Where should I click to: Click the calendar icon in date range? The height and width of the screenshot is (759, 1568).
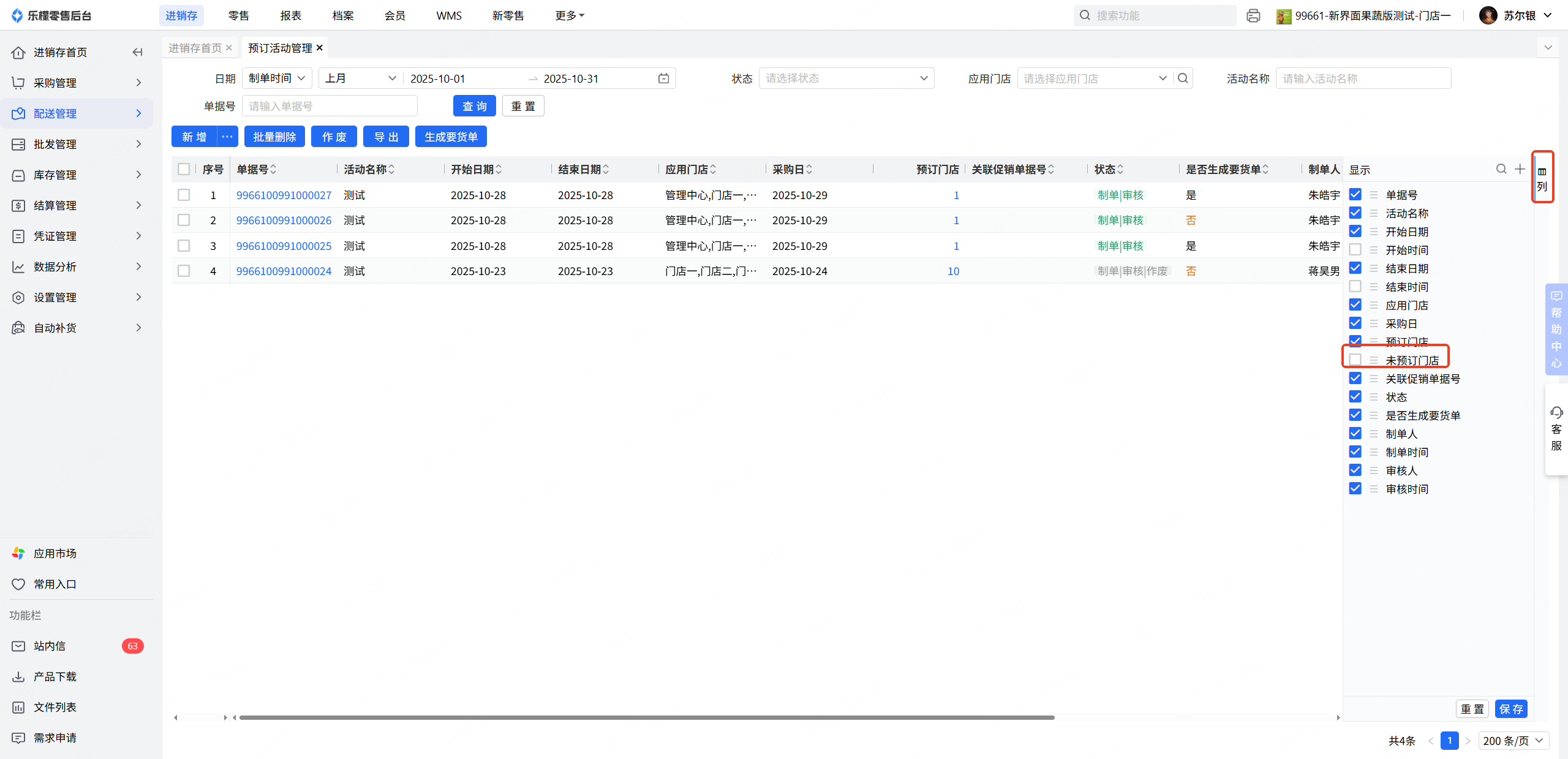click(x=663, y=78)
